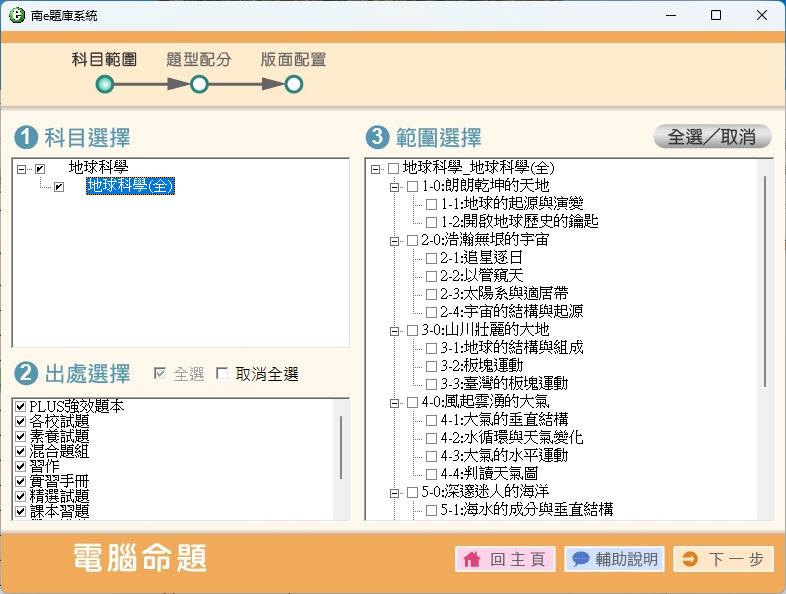Check 5-1:海水的成分與垂直結構
The height and width of the screenshot is (594, 786).
click(431, 510)
